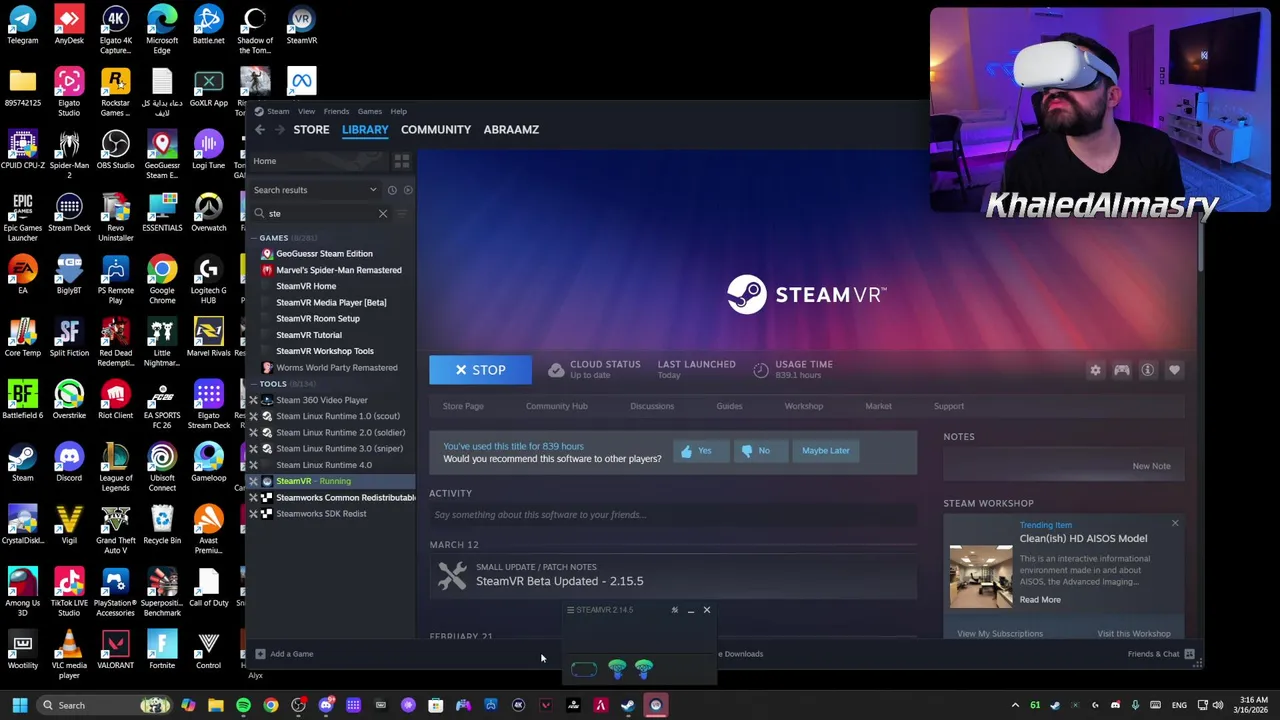Go to the COMMUNITY tab
This screenshot has width=1280, height=720.
pos(435,129)
